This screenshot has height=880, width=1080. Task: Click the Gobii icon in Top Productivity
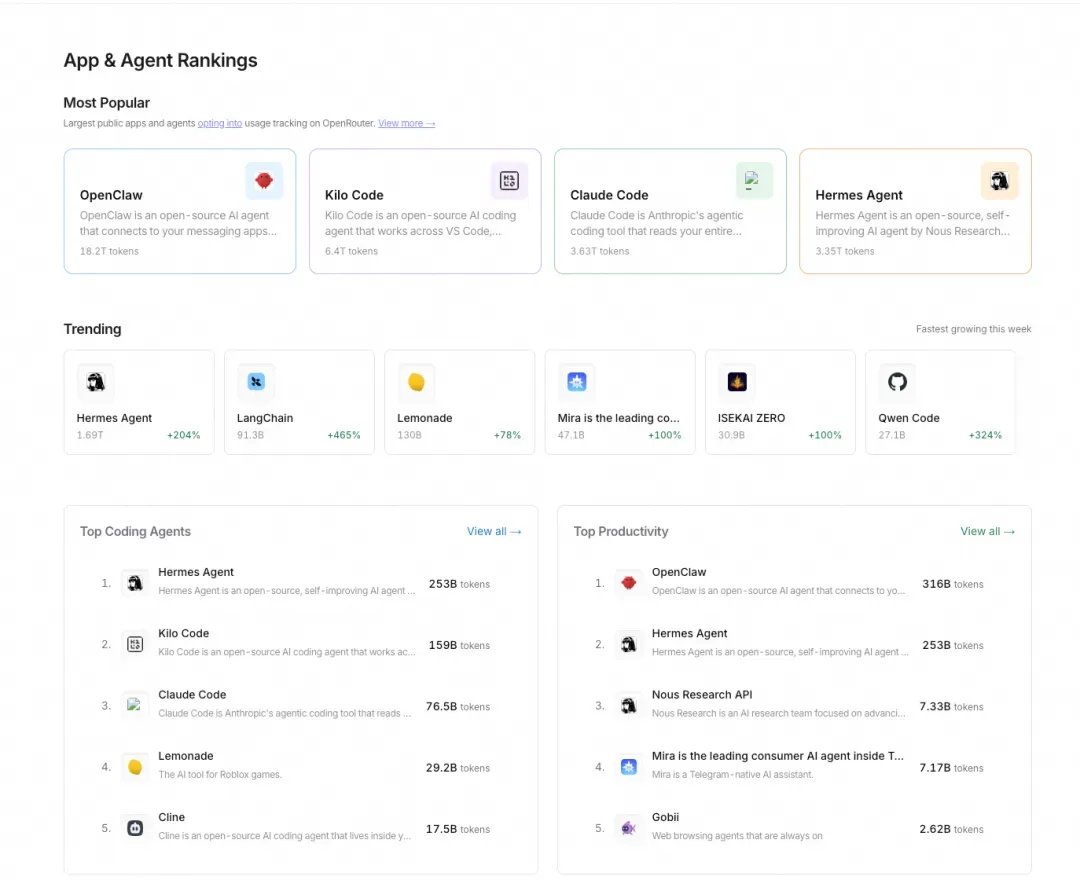pyautogui.click(x=628, y=827)
